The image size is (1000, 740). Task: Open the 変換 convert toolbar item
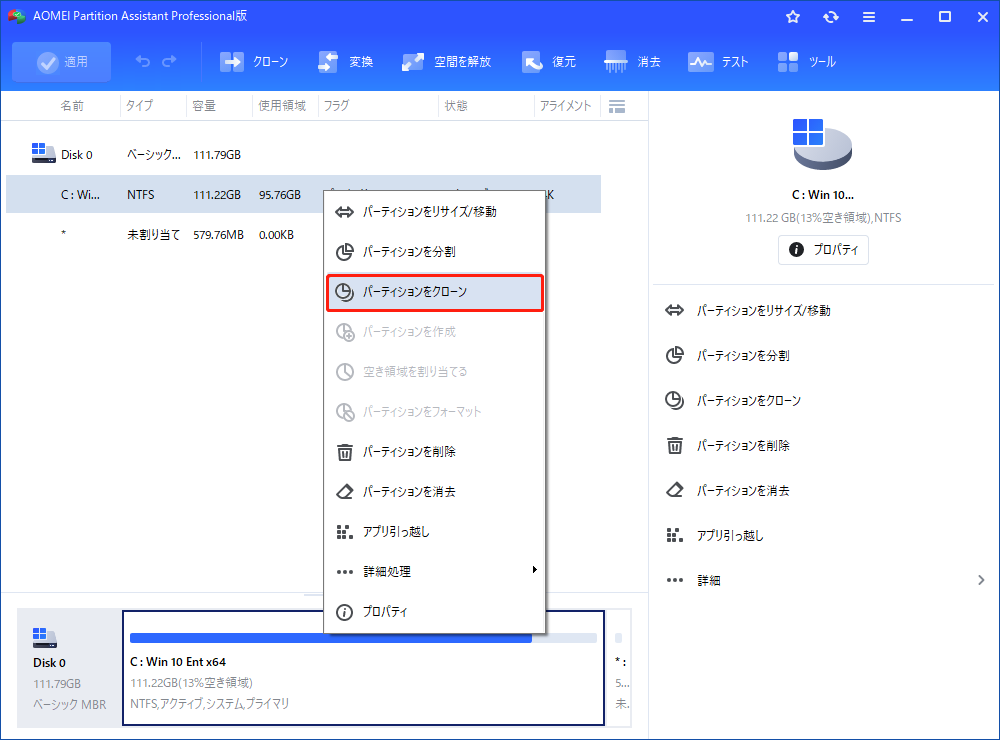click(345, 62)
